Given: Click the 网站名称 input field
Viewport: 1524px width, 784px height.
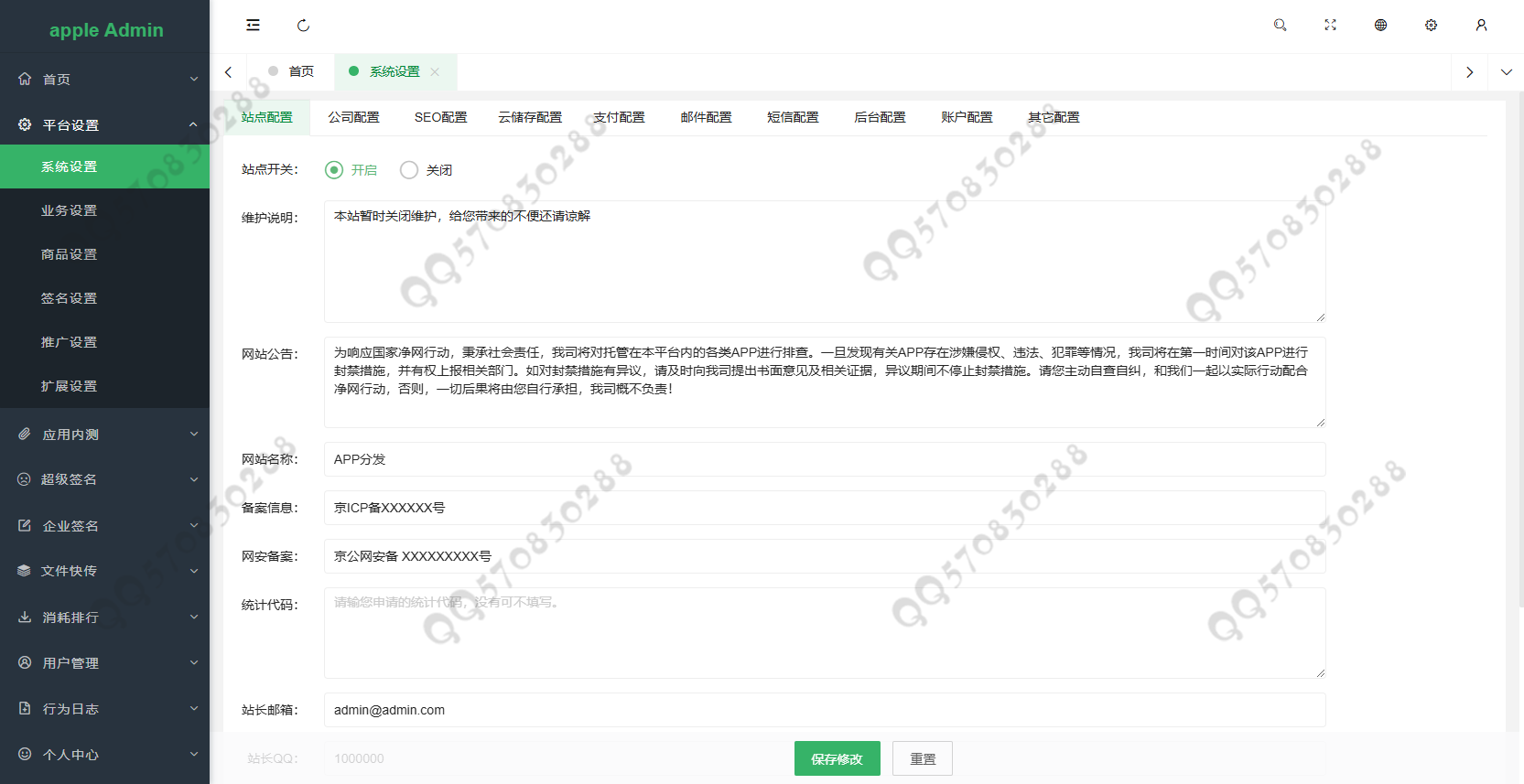Looking at the screenshot, I should coord(824,459).
